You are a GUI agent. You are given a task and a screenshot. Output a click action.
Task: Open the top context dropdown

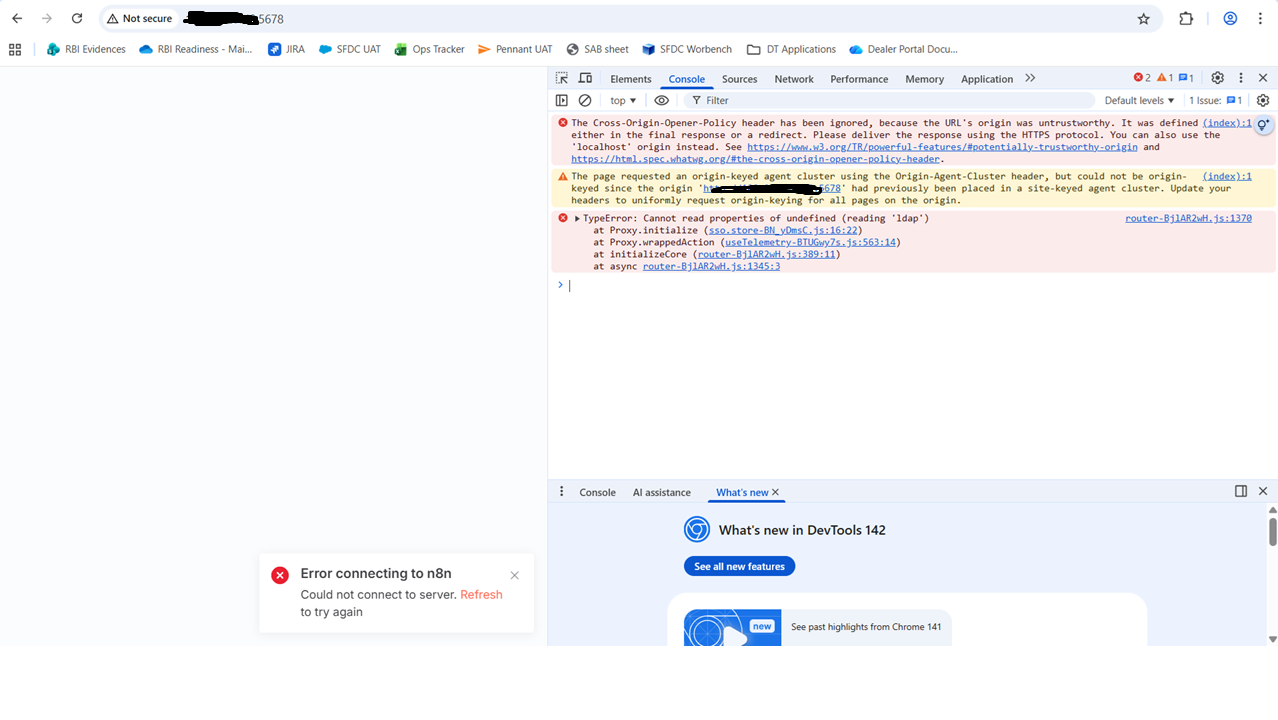tap(623, 100)
